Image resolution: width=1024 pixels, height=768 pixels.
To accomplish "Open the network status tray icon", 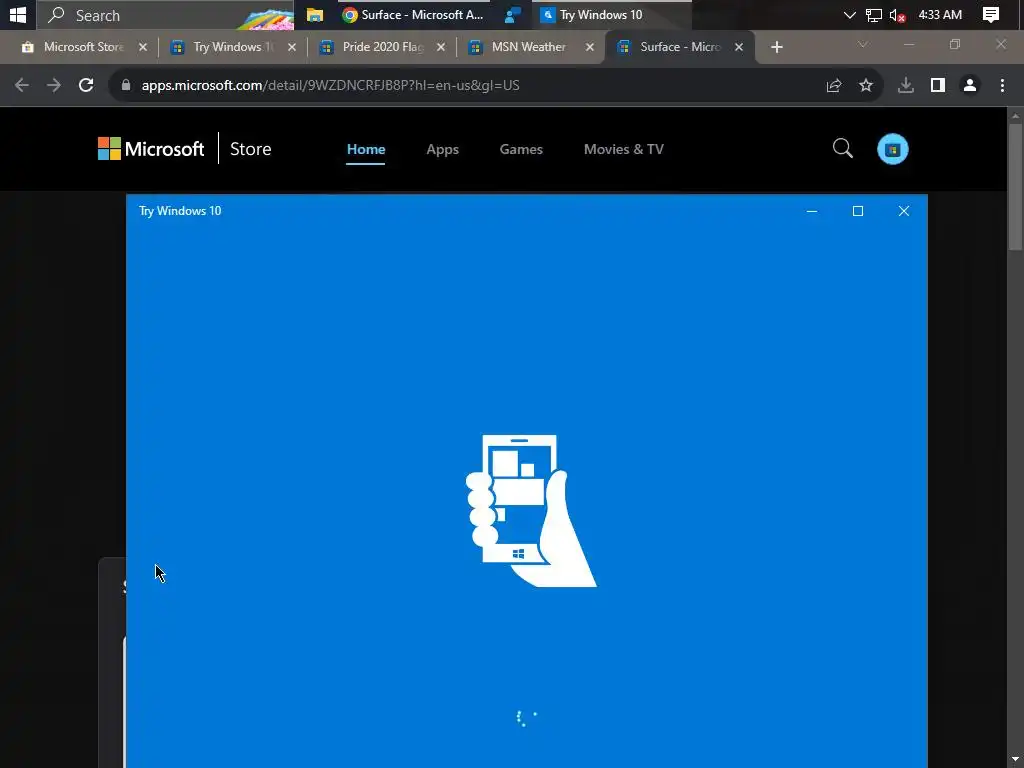I will (874, 15).
